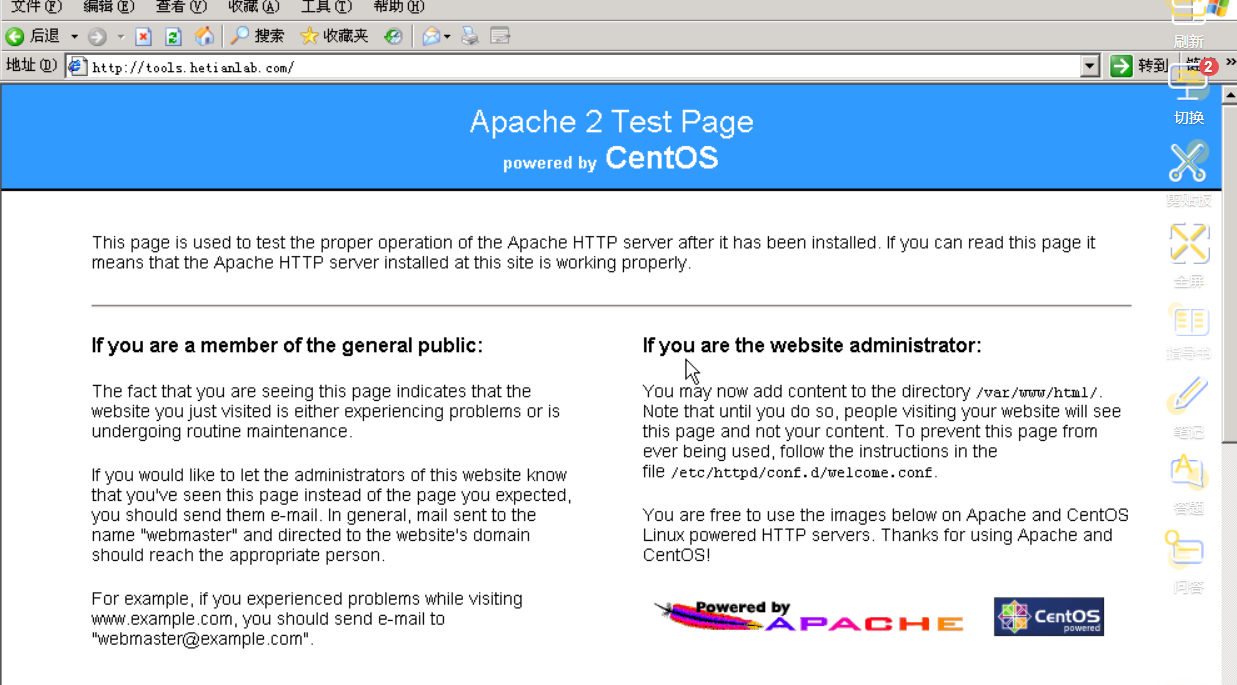This screenshot has height=685, width=1237.
Task: Click the 'If you are a member of the general public:' heading
Action: [287, 346]
